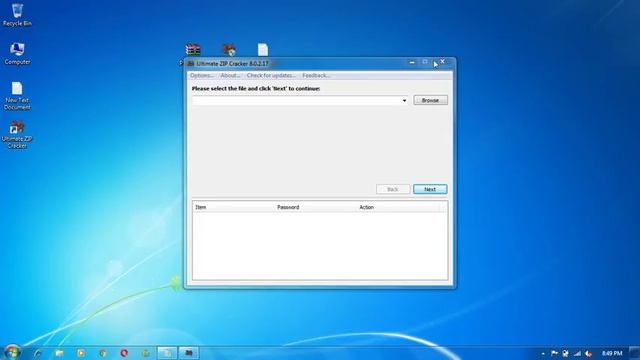Image resolution: width=640 pixels, height=360 pixels.
Task: Open the volume tray icon
Action: coord(589,353)
